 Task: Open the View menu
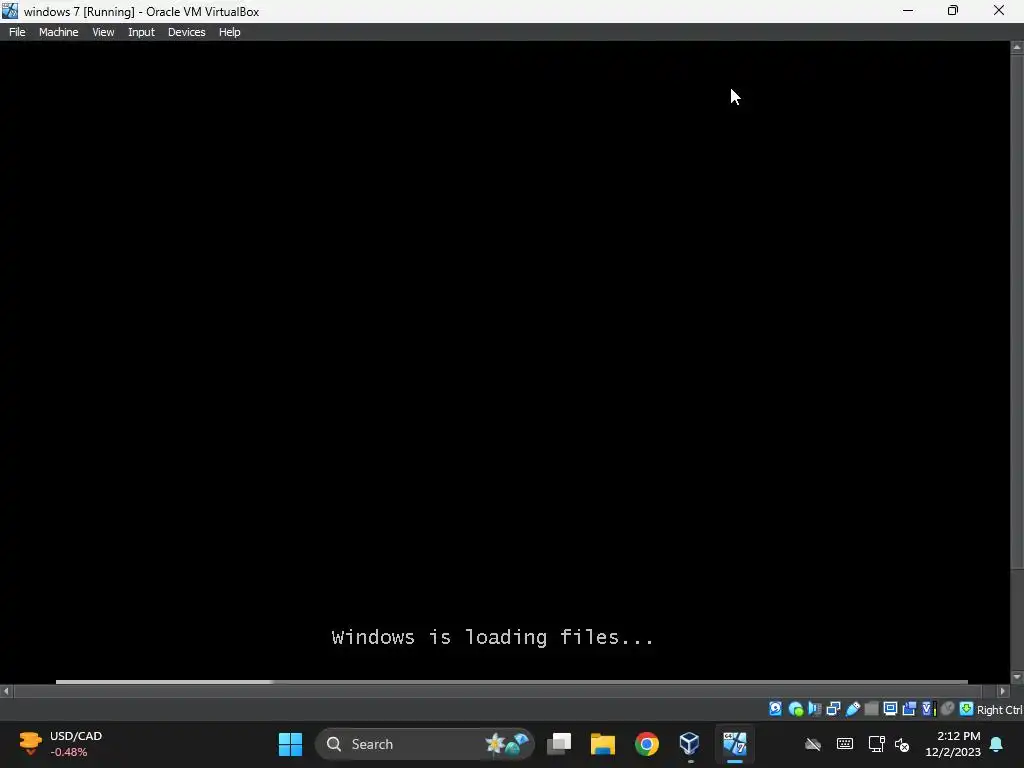tap(103, 32)
